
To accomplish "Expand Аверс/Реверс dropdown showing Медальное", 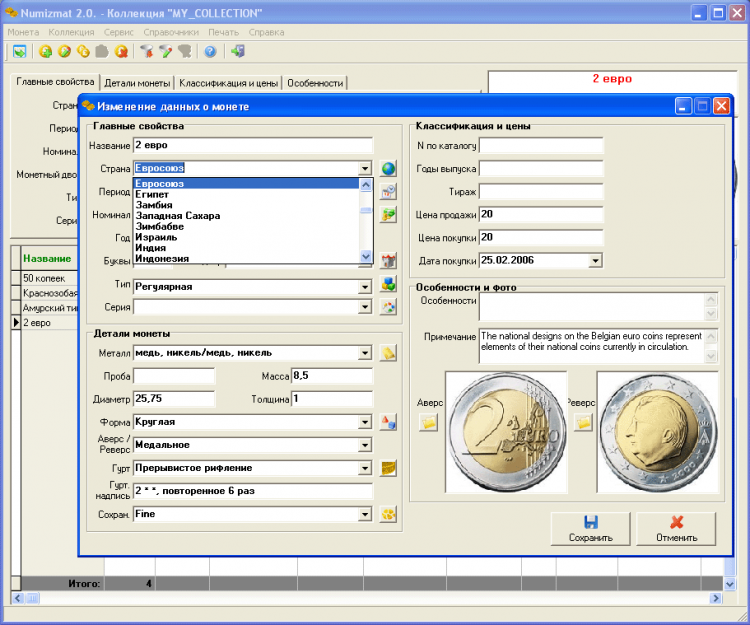I will point(365,445).
